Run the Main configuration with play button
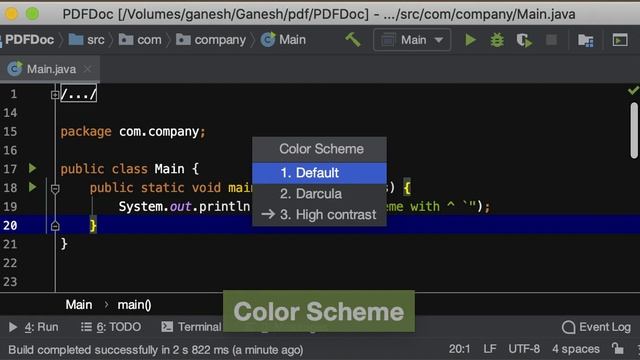 pos(470,40)
